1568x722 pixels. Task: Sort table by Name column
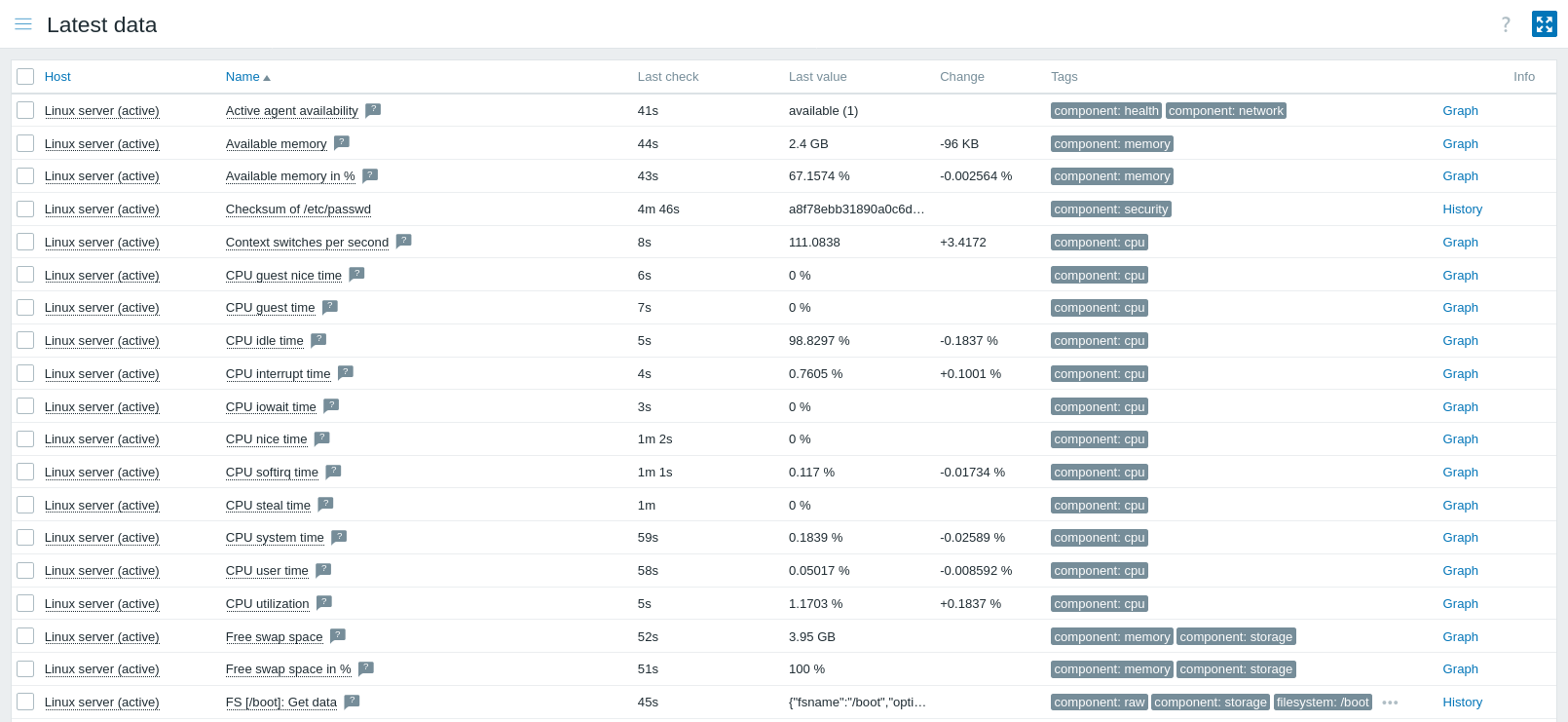point(243,77)
